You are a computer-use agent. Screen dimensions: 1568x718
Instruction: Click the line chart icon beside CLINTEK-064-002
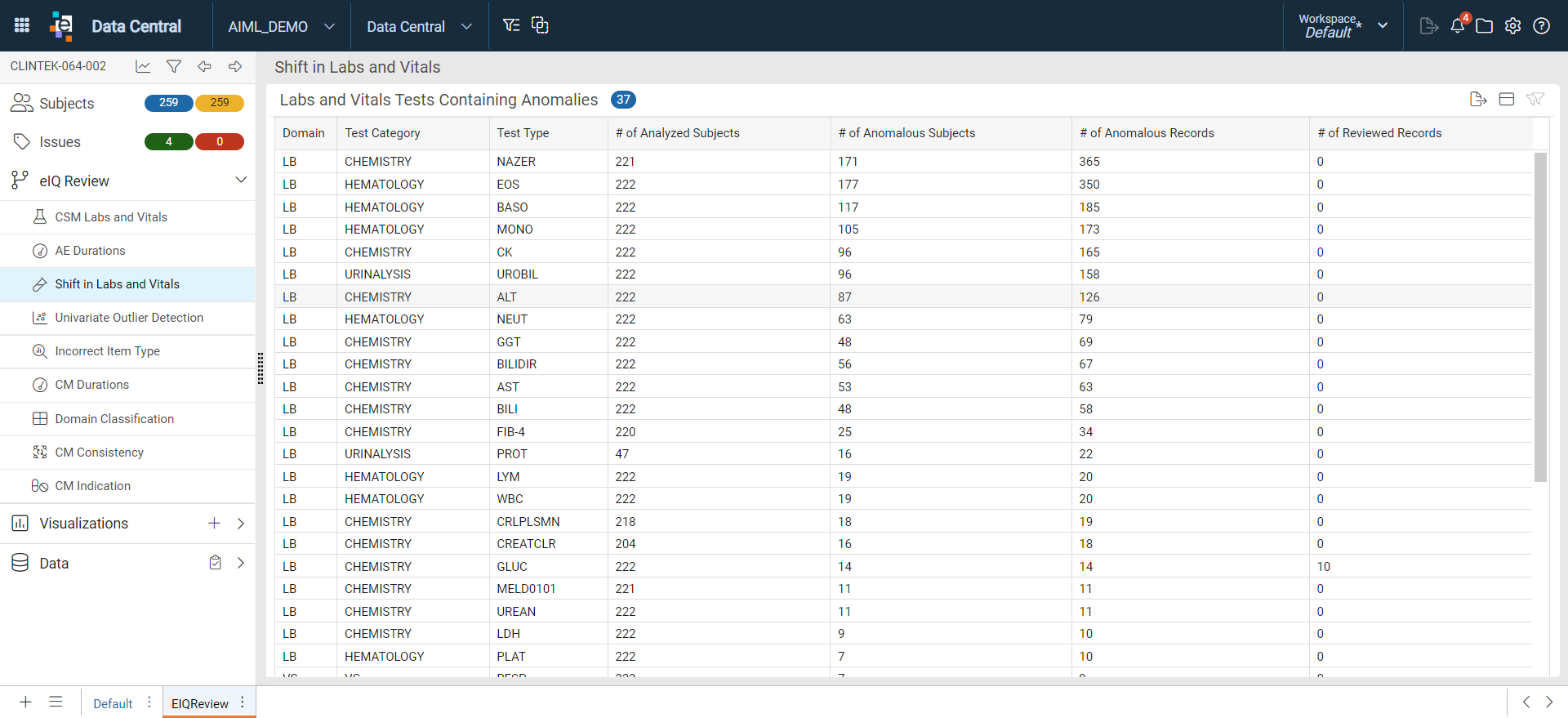pyautogui.click(x=143, y=66)
